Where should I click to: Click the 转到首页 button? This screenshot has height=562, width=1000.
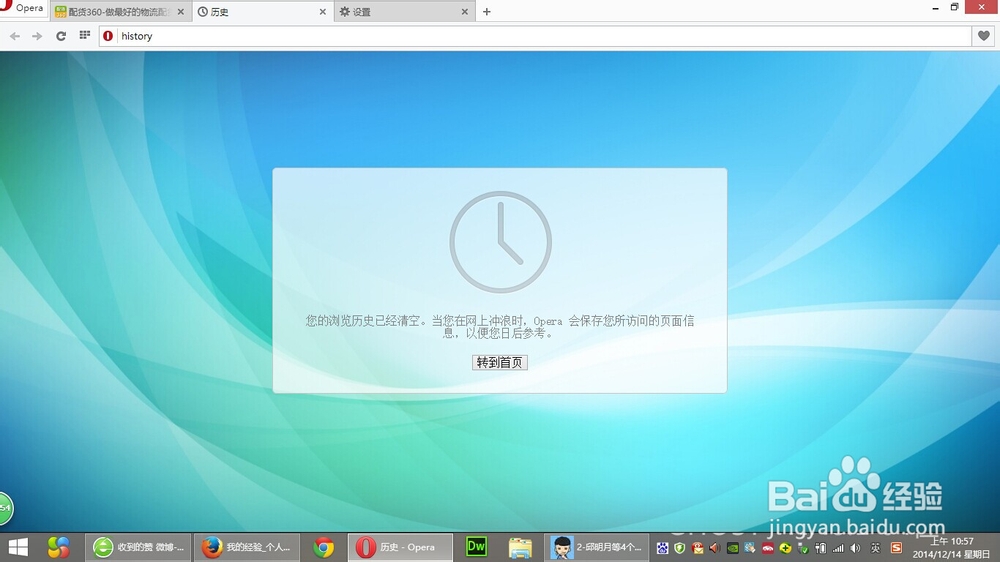(499, 362)
